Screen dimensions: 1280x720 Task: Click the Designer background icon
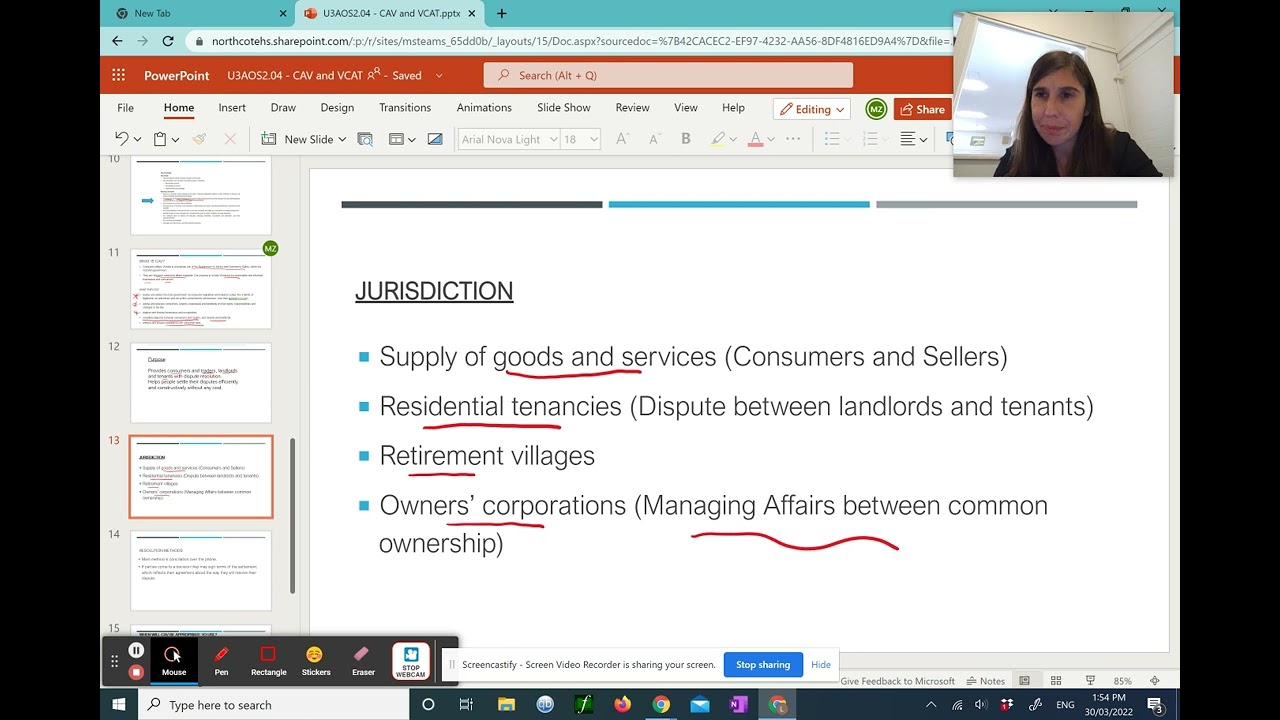435,139
